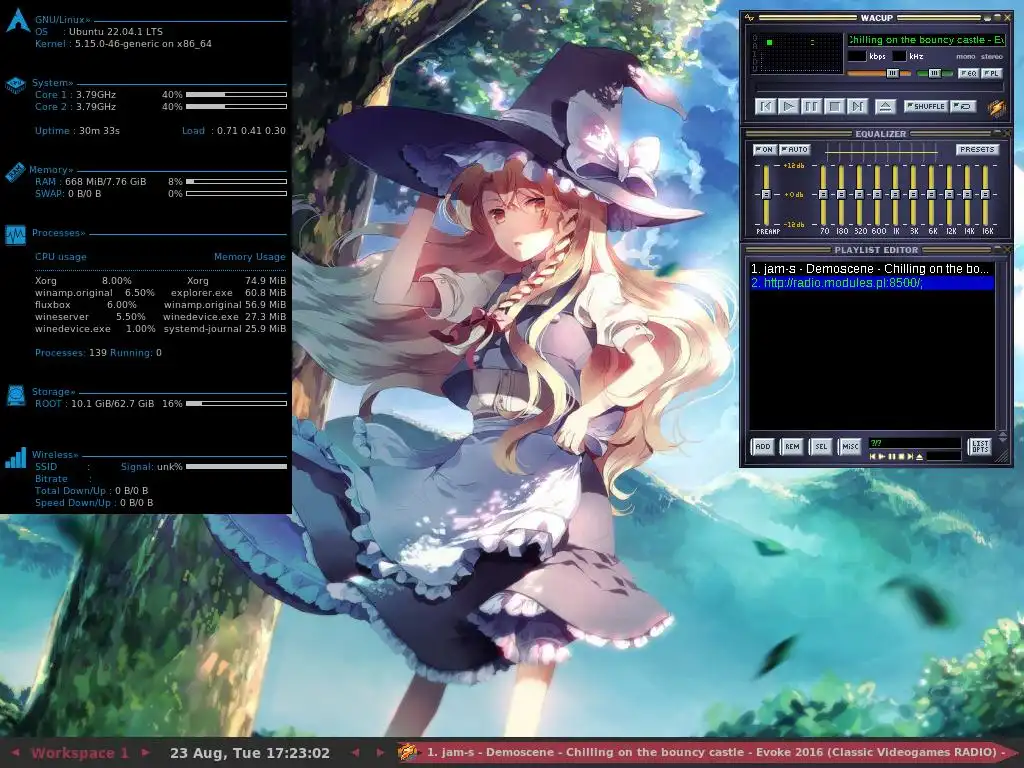The width and height of the screenshot is (1024, 768).
Task: Open the WACUP main menu icon in titlebar
Action: pyautogui.click(x=749, y=18)
